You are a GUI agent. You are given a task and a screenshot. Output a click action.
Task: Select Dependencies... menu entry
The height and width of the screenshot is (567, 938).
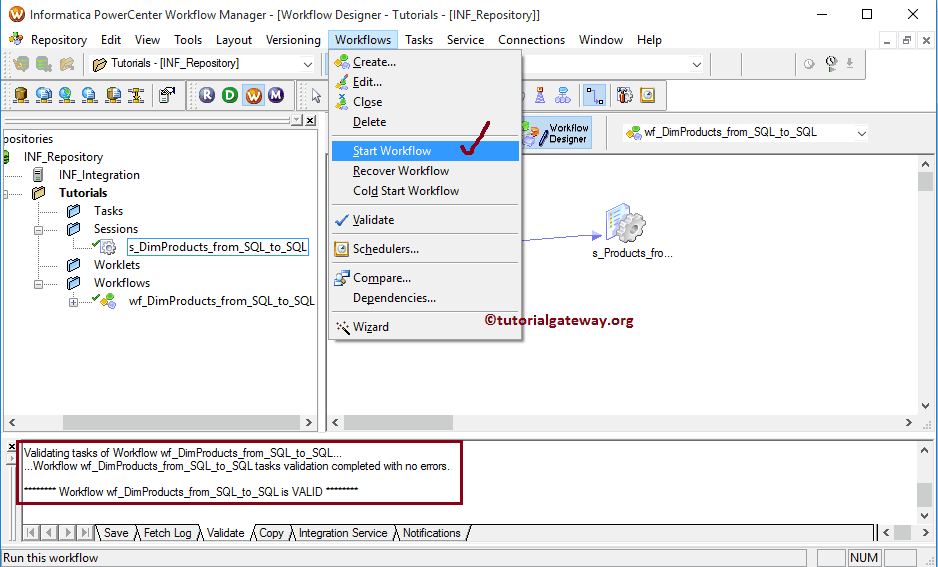(425, 298)
